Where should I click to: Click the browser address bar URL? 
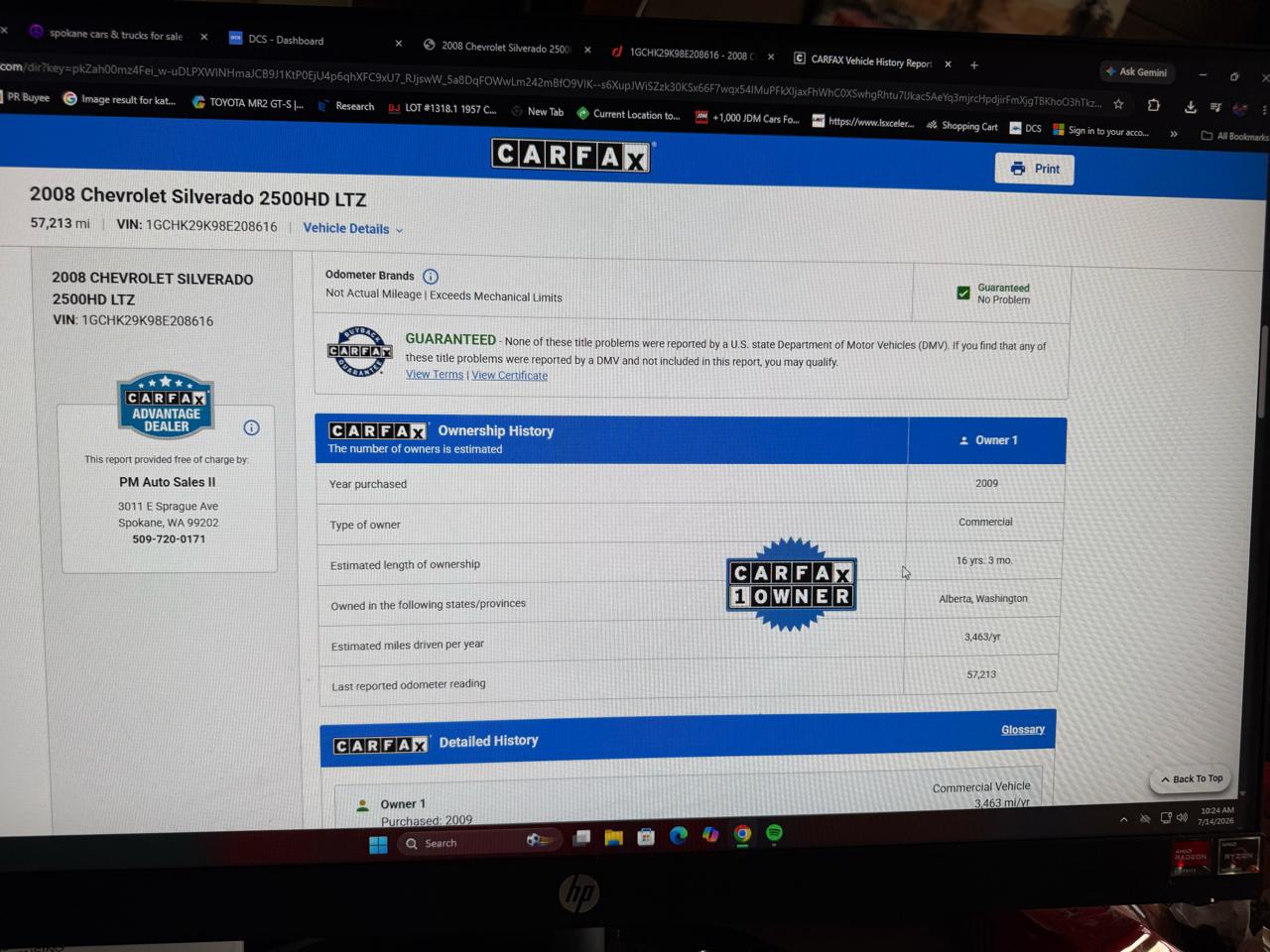pos(551,86)
